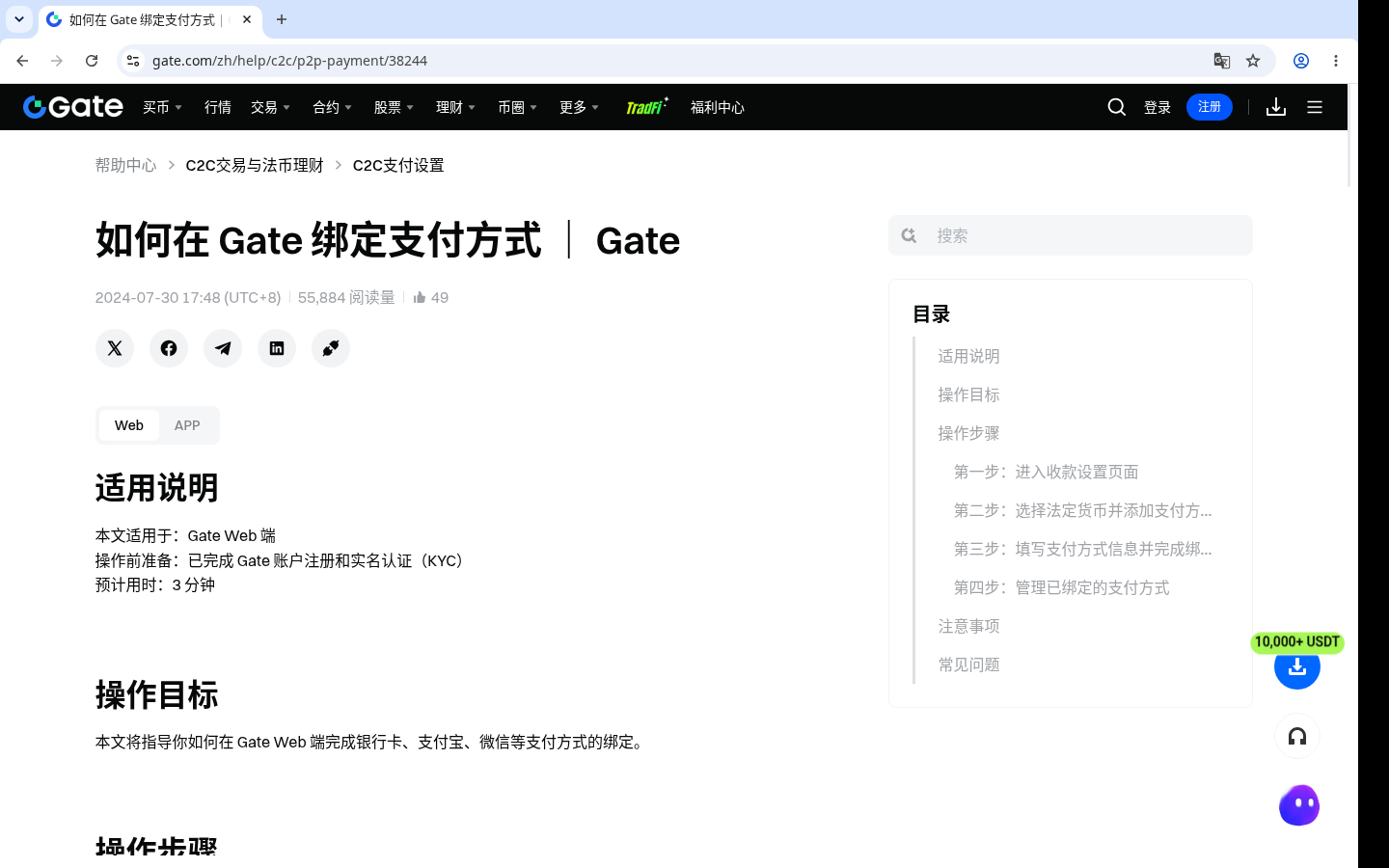The height and width of the screenshot is (868, 1389).
Task: Jump to 常见问题 in the table of contents
Action: coord(968,665)
